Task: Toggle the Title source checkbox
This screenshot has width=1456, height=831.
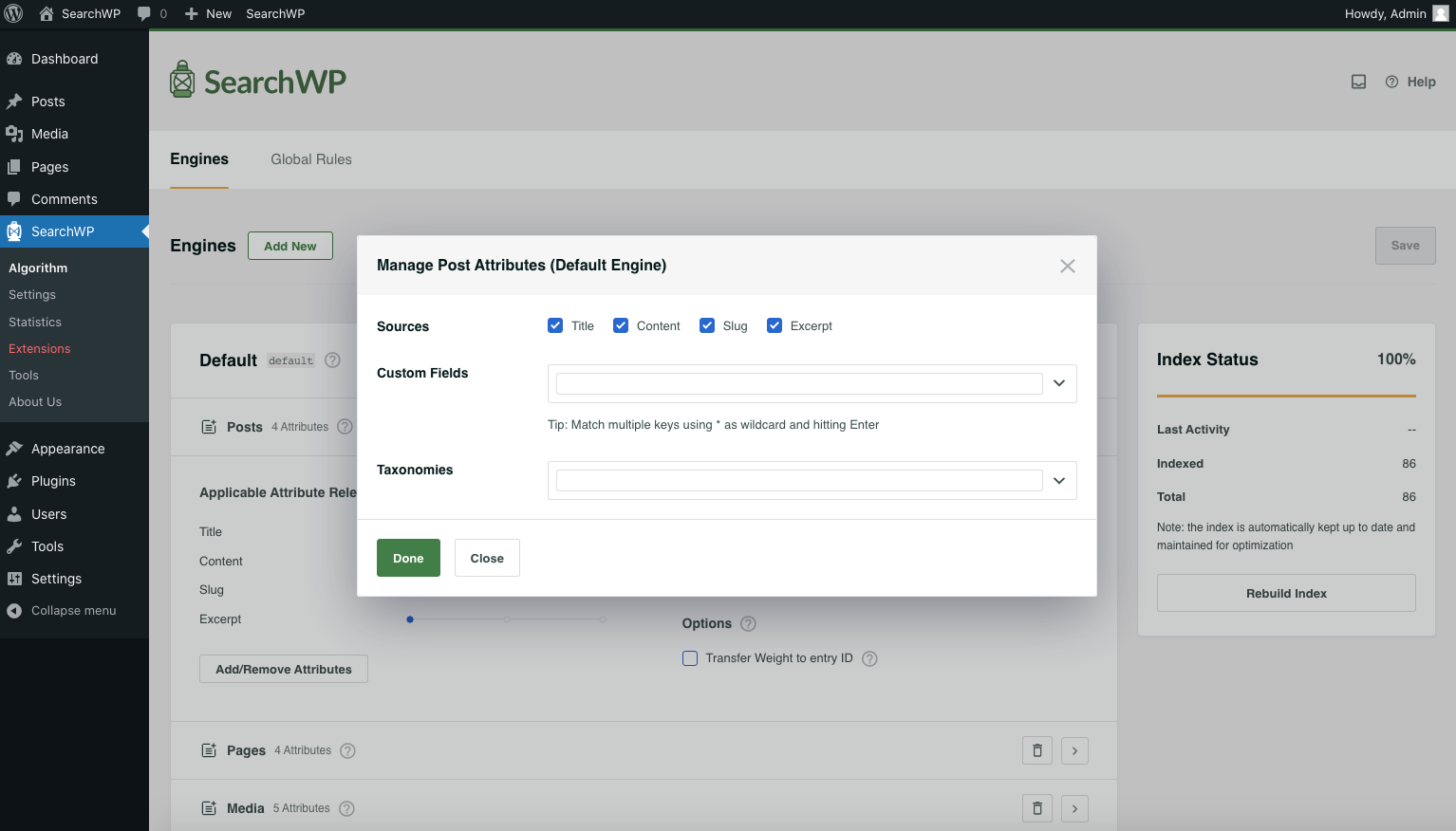Action: pos(555,325)
